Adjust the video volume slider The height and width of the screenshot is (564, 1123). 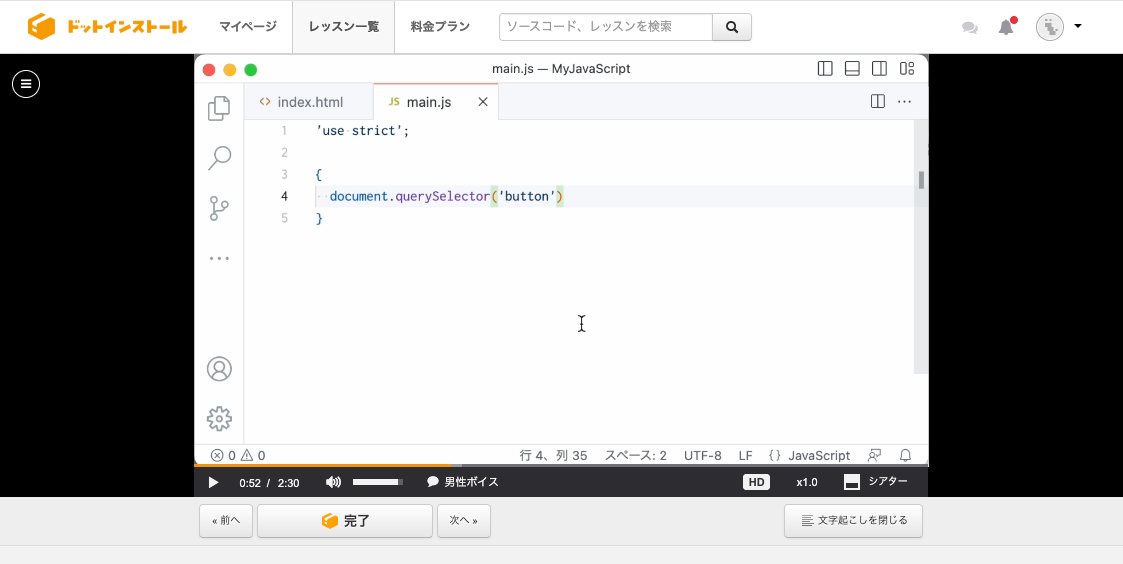[377, 482]
